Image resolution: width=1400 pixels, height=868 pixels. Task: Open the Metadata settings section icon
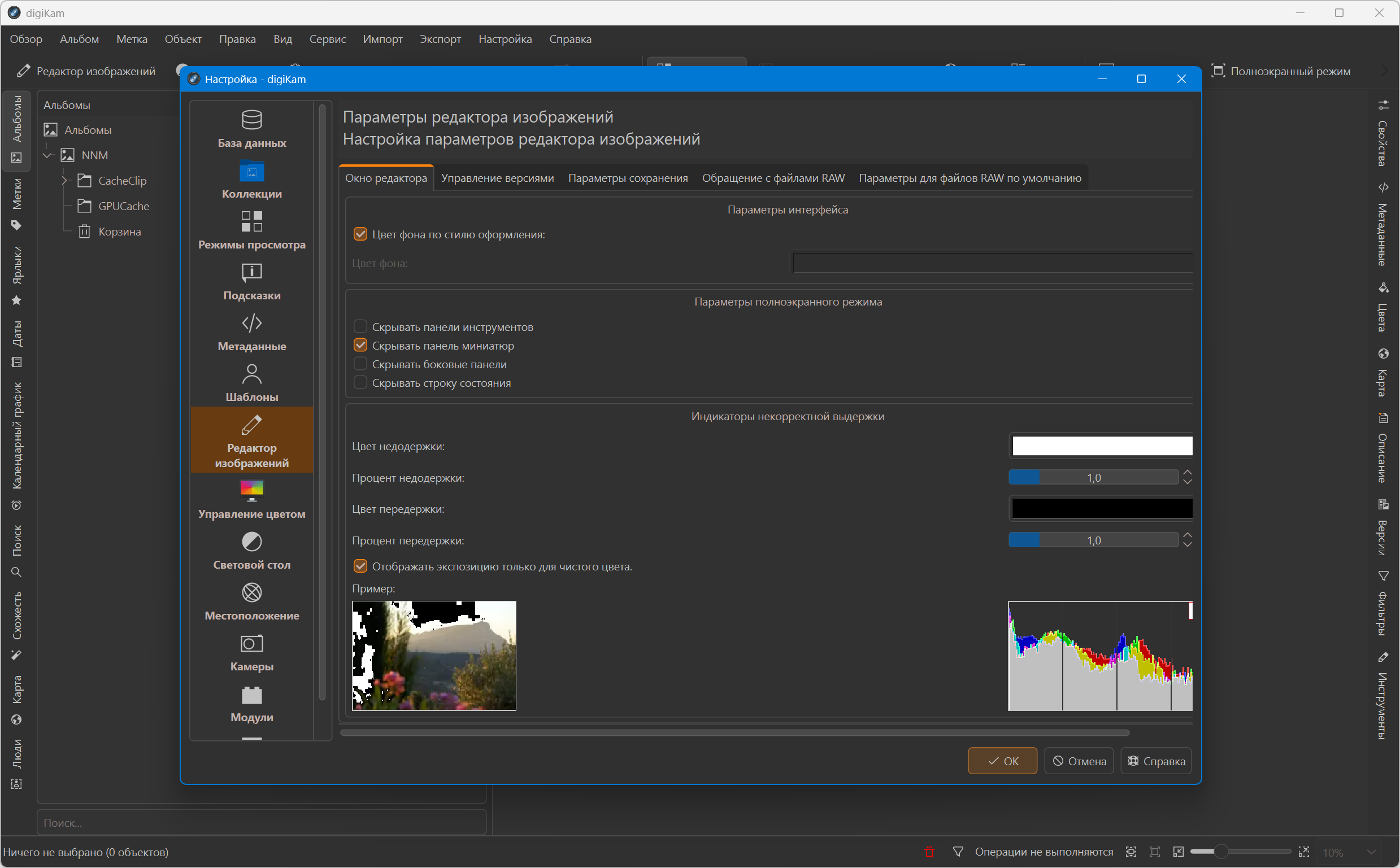click(x=251, y=323)
